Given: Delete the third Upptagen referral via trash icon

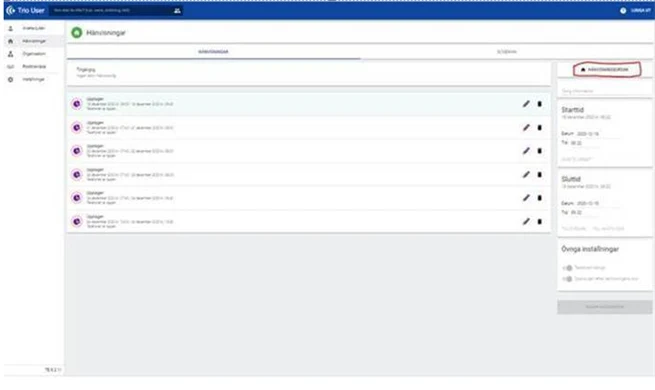Looking at the screenshot, I should [x=539, y=151].
